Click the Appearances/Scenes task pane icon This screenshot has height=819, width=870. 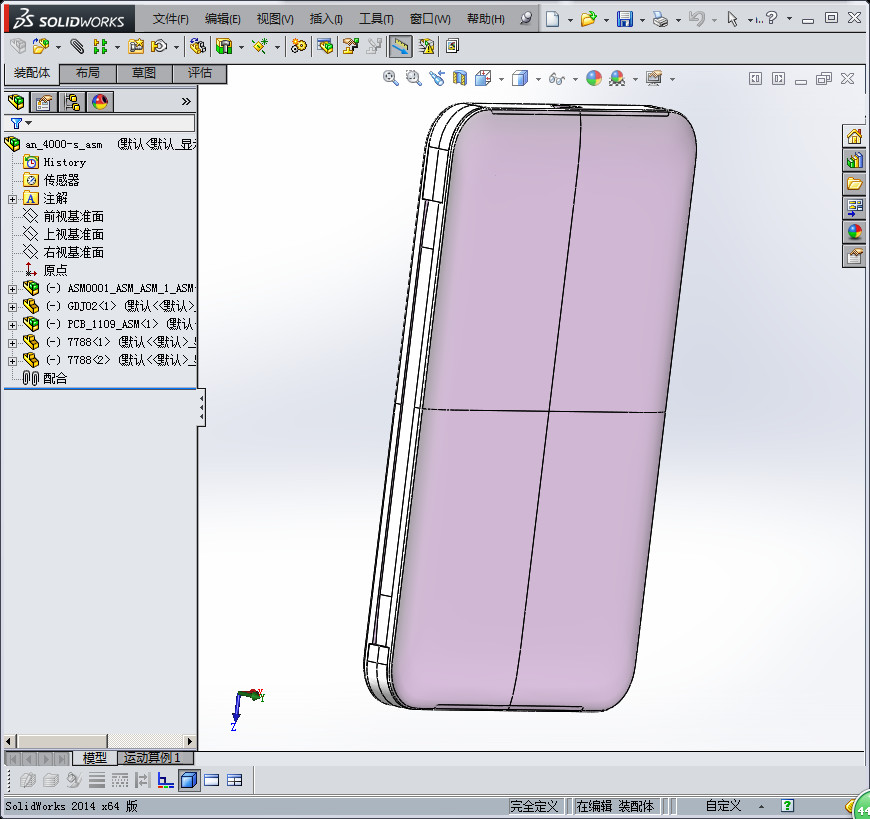point(855,231)
